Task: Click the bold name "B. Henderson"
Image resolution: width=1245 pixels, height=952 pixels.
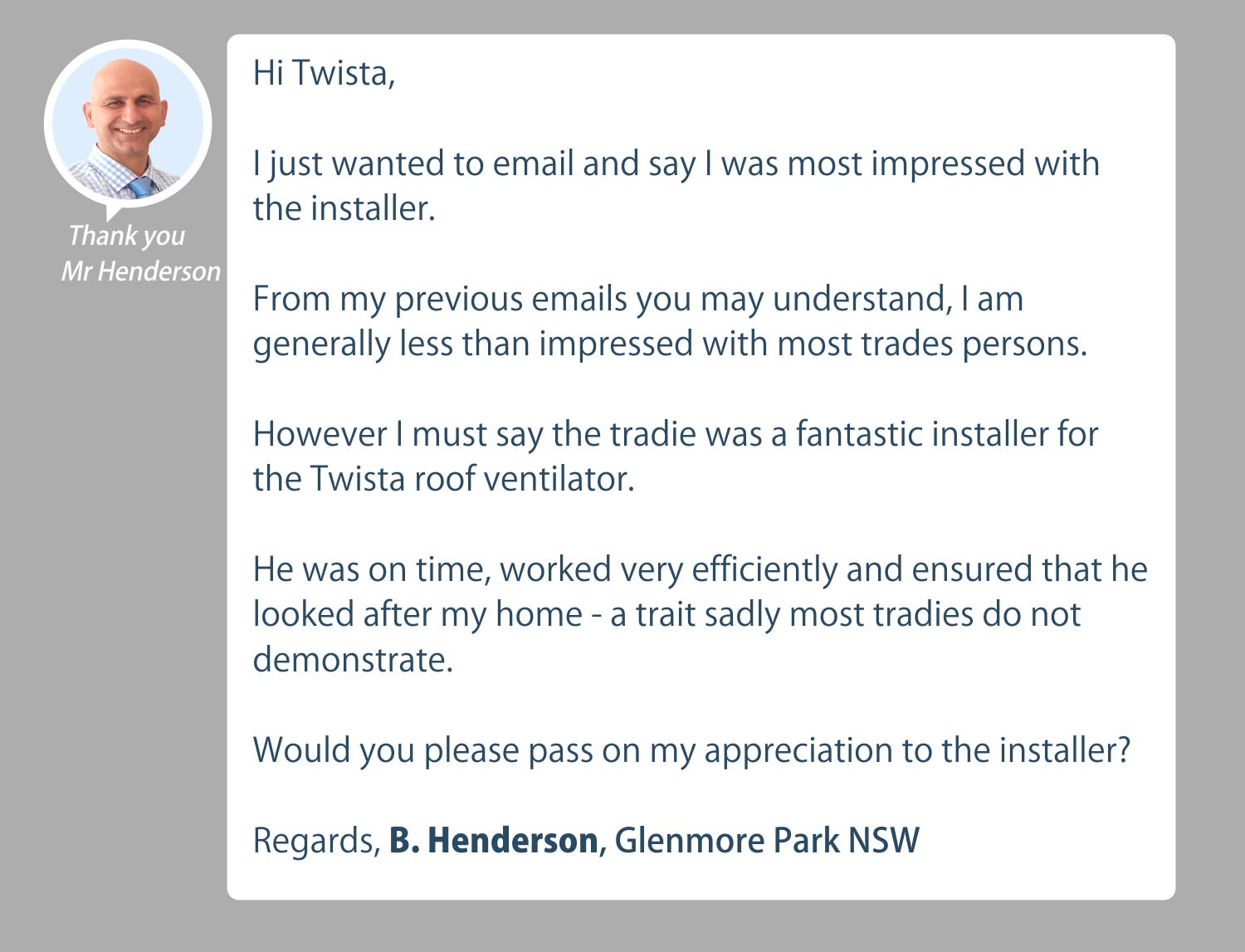Action: point(494,841)
